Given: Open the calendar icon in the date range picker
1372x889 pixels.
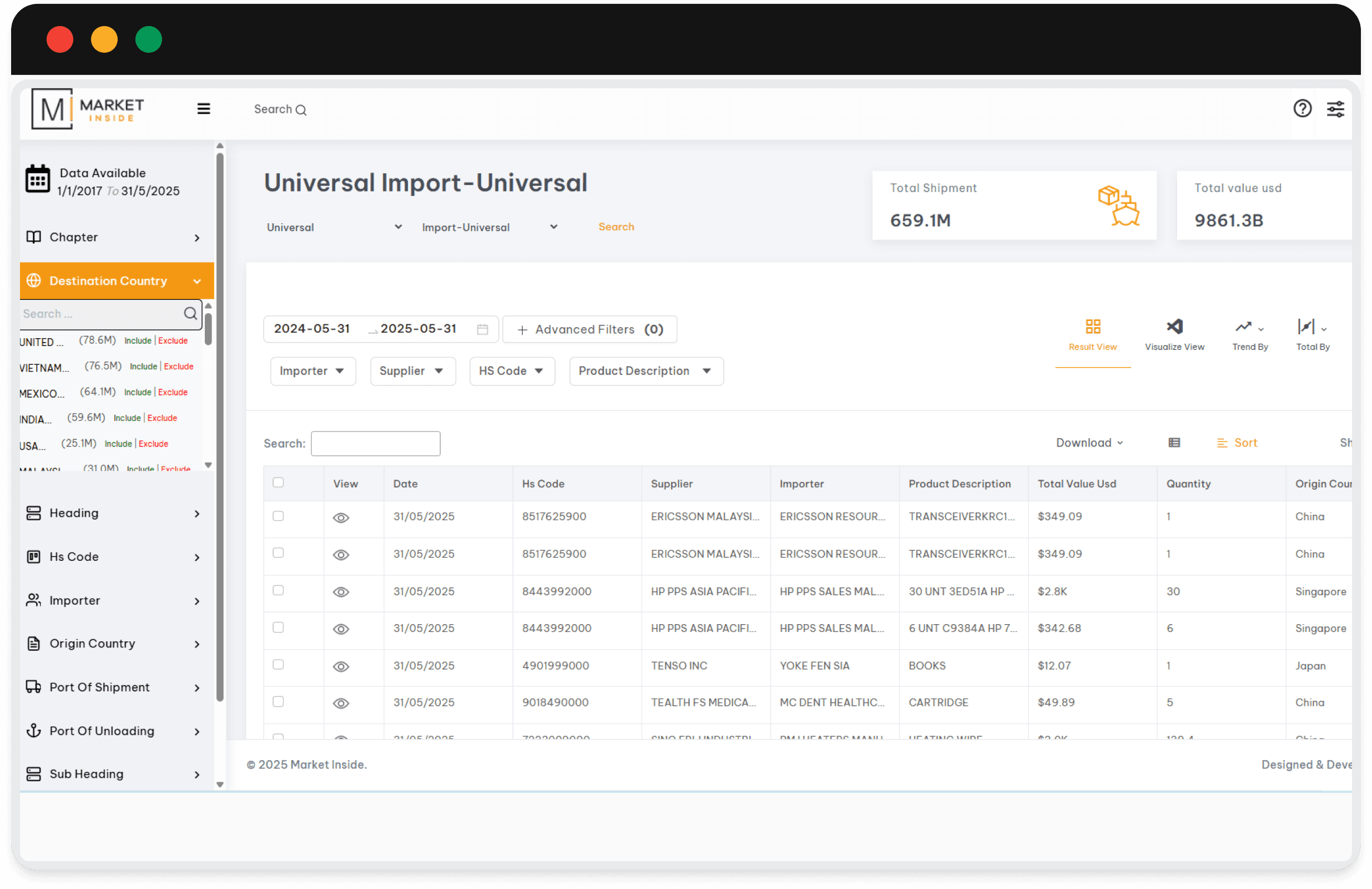Looking at the screenshot, I should 482,329.
